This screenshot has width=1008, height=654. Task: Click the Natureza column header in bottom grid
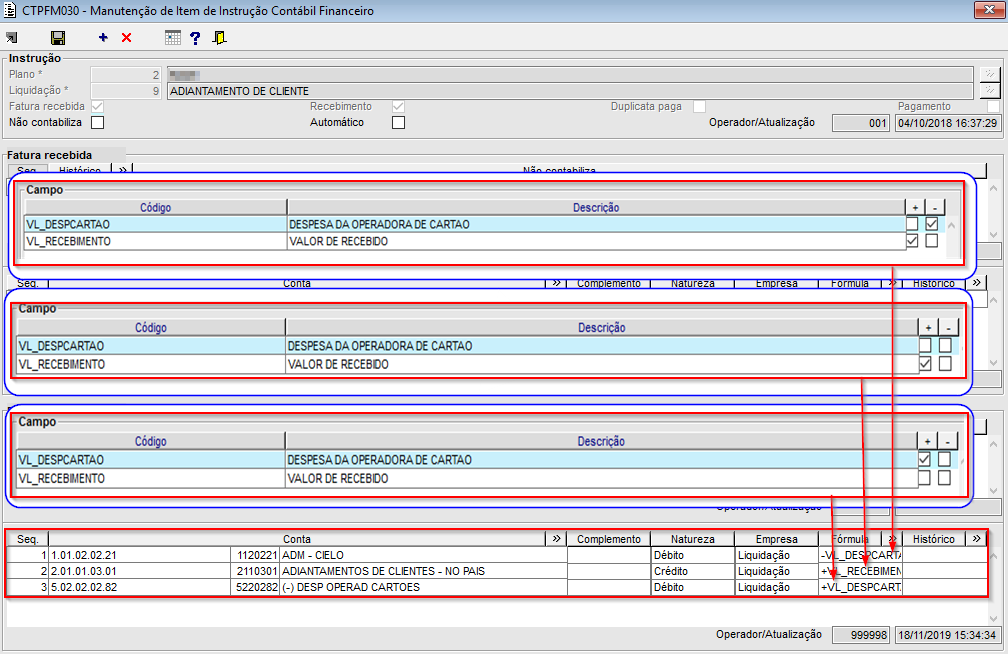692,539
